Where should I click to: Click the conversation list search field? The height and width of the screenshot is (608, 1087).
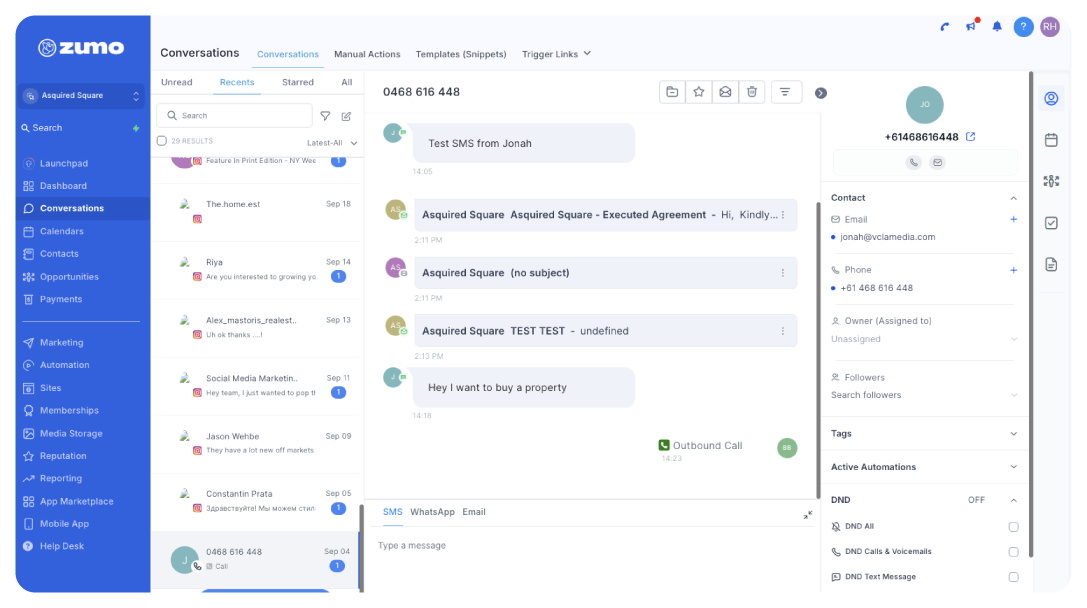point(234,116)
